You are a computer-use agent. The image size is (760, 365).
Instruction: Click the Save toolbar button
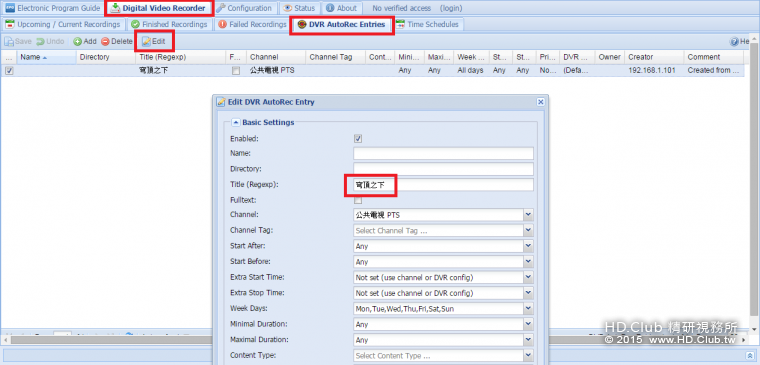coord(18,42)
